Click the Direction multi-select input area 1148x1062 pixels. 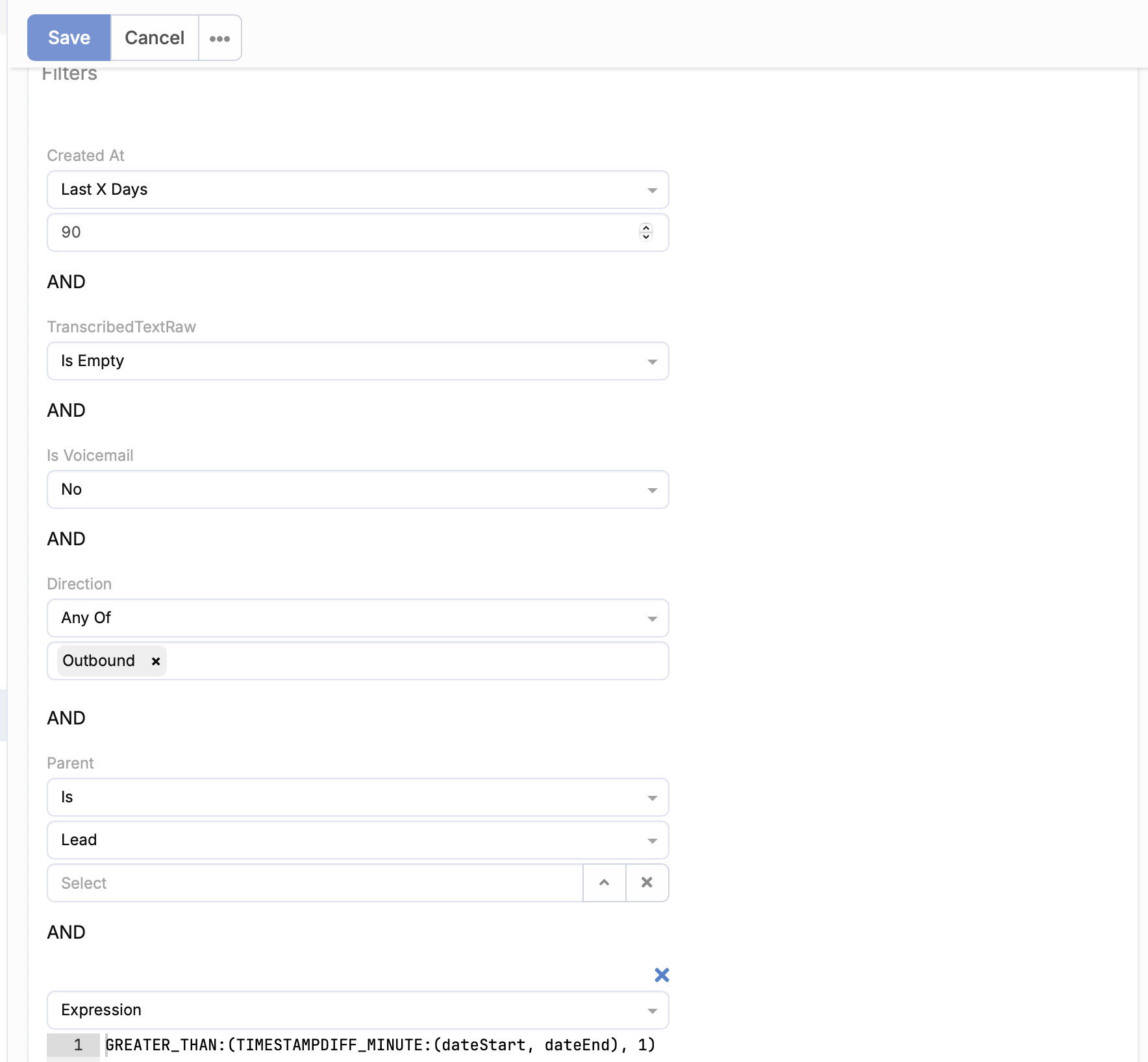coord(416,661)
